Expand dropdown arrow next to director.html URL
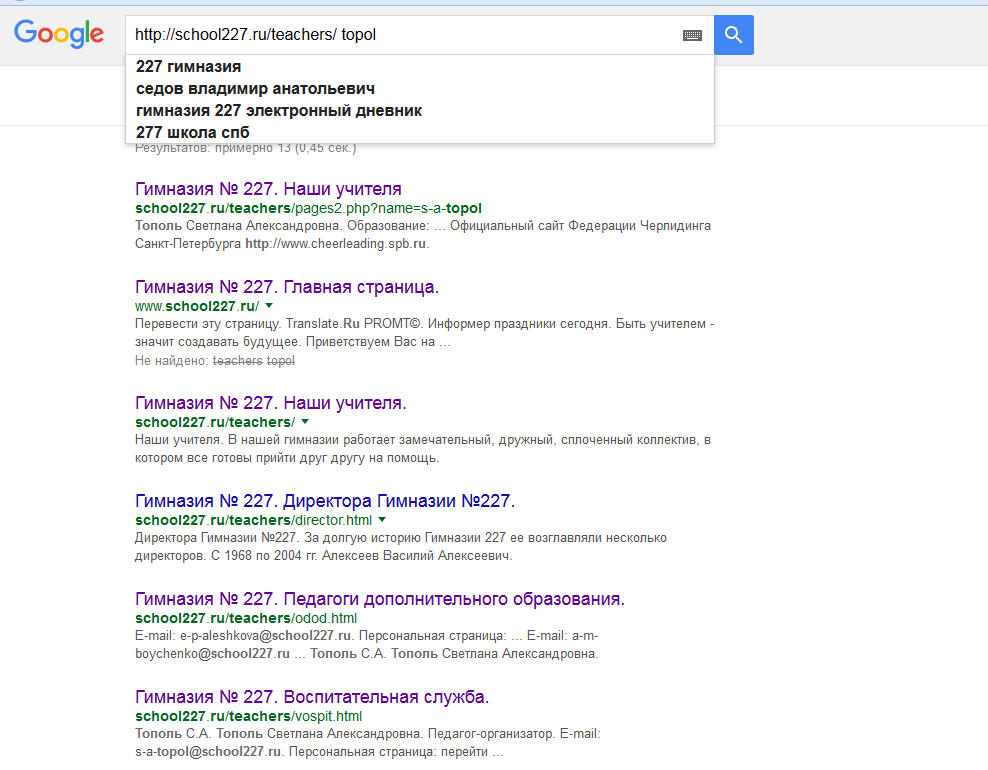 coord(382,520)
